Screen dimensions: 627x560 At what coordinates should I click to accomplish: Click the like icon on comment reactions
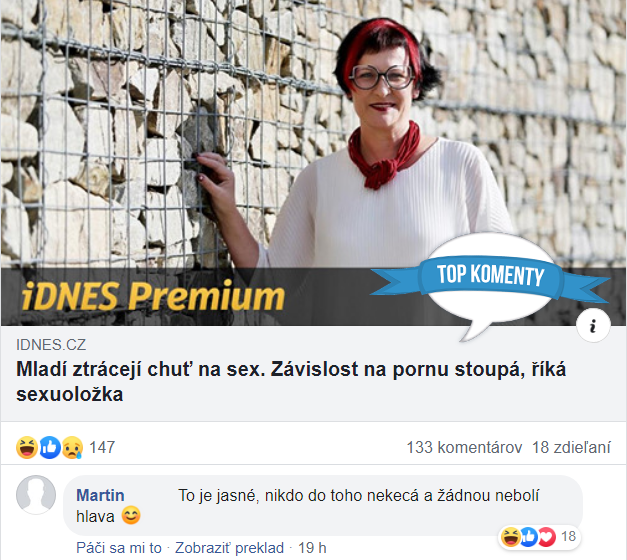pyautogui.click(x=529, y=536)
